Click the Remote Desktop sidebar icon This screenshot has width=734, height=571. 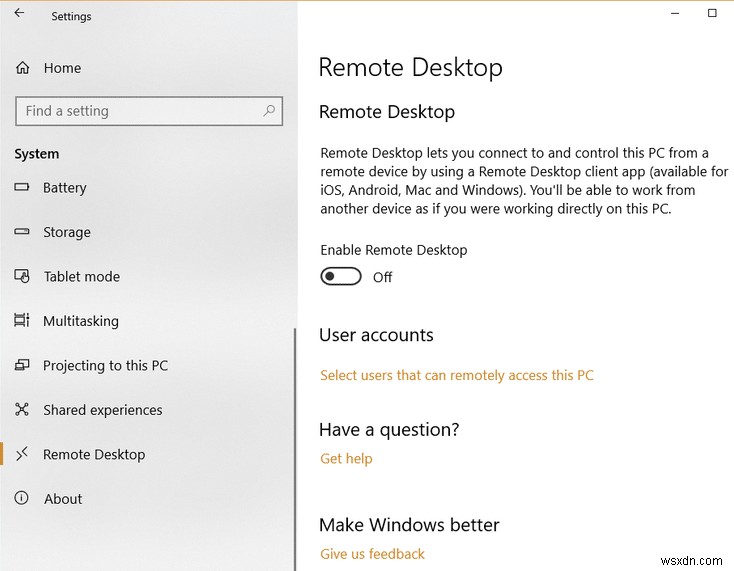tap(22, 454)
